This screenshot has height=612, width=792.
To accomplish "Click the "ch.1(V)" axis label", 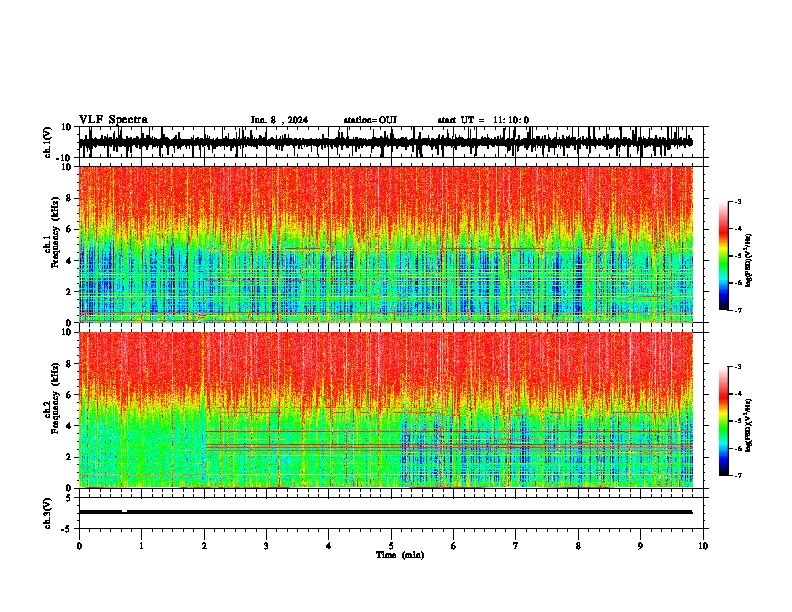I will click(x=48, y=142).
